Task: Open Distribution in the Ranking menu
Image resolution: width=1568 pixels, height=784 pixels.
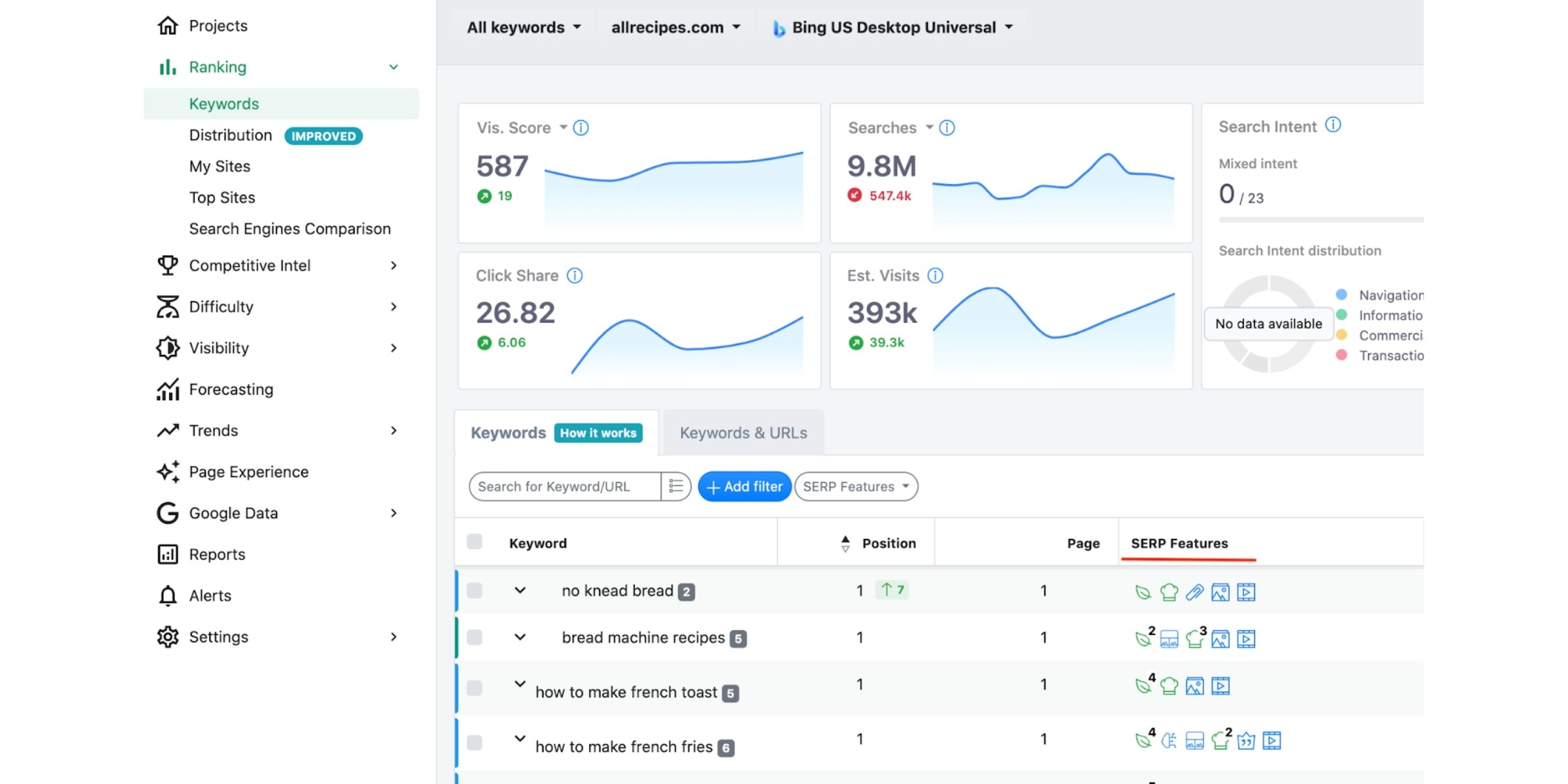Action: point(231,135)
